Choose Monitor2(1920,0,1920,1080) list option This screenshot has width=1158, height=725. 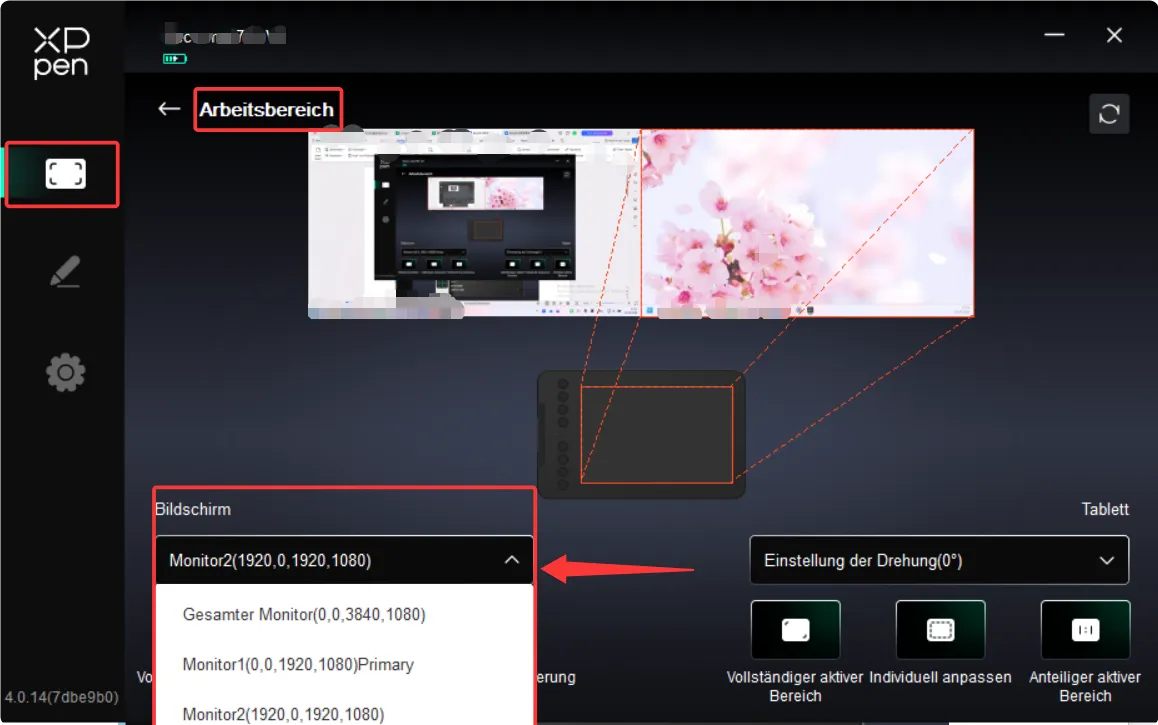[344, 714]
